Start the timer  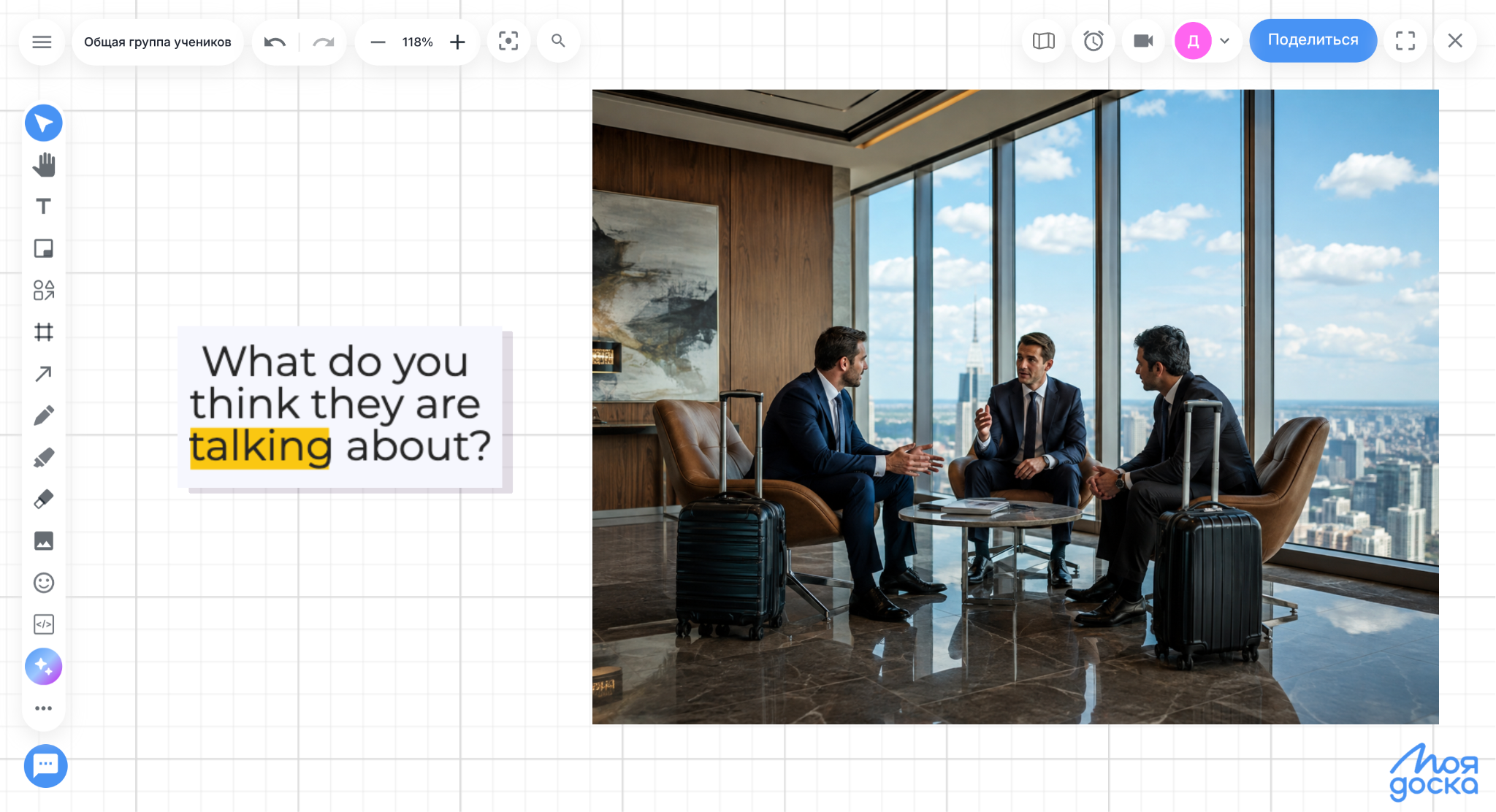click(1094, 41)
